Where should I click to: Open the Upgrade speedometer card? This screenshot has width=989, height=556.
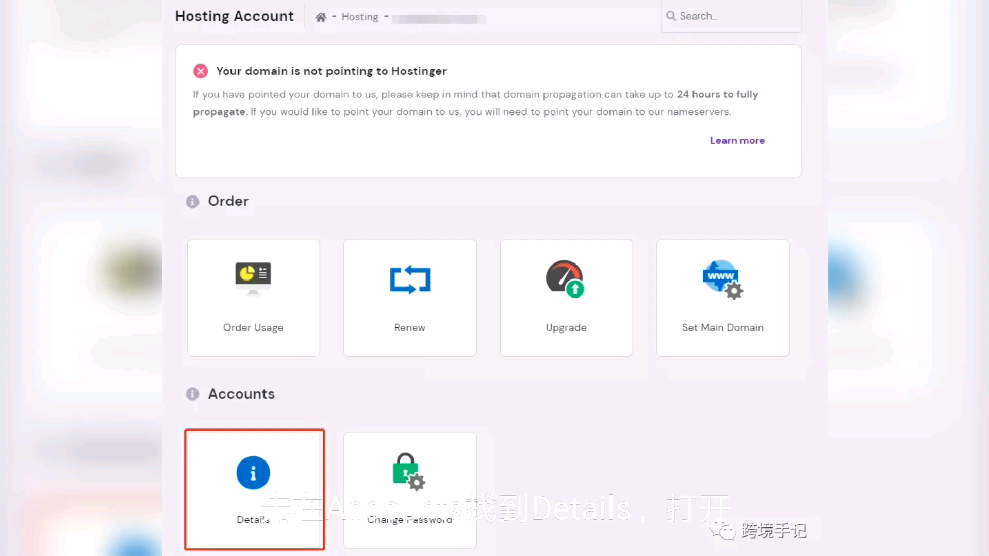[566, 298]
